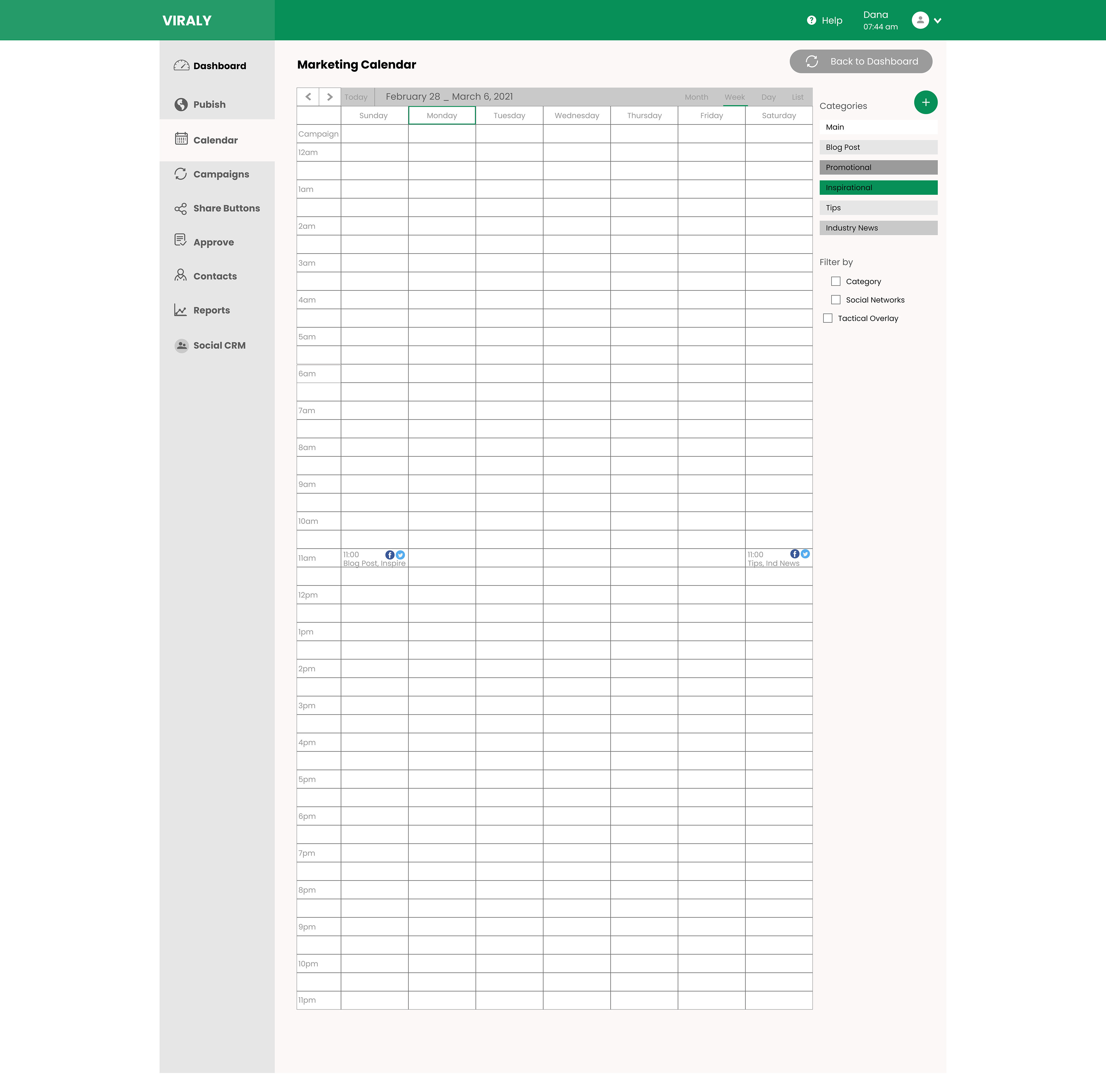Enable the Category filter checkbox

tap(836, 281)
